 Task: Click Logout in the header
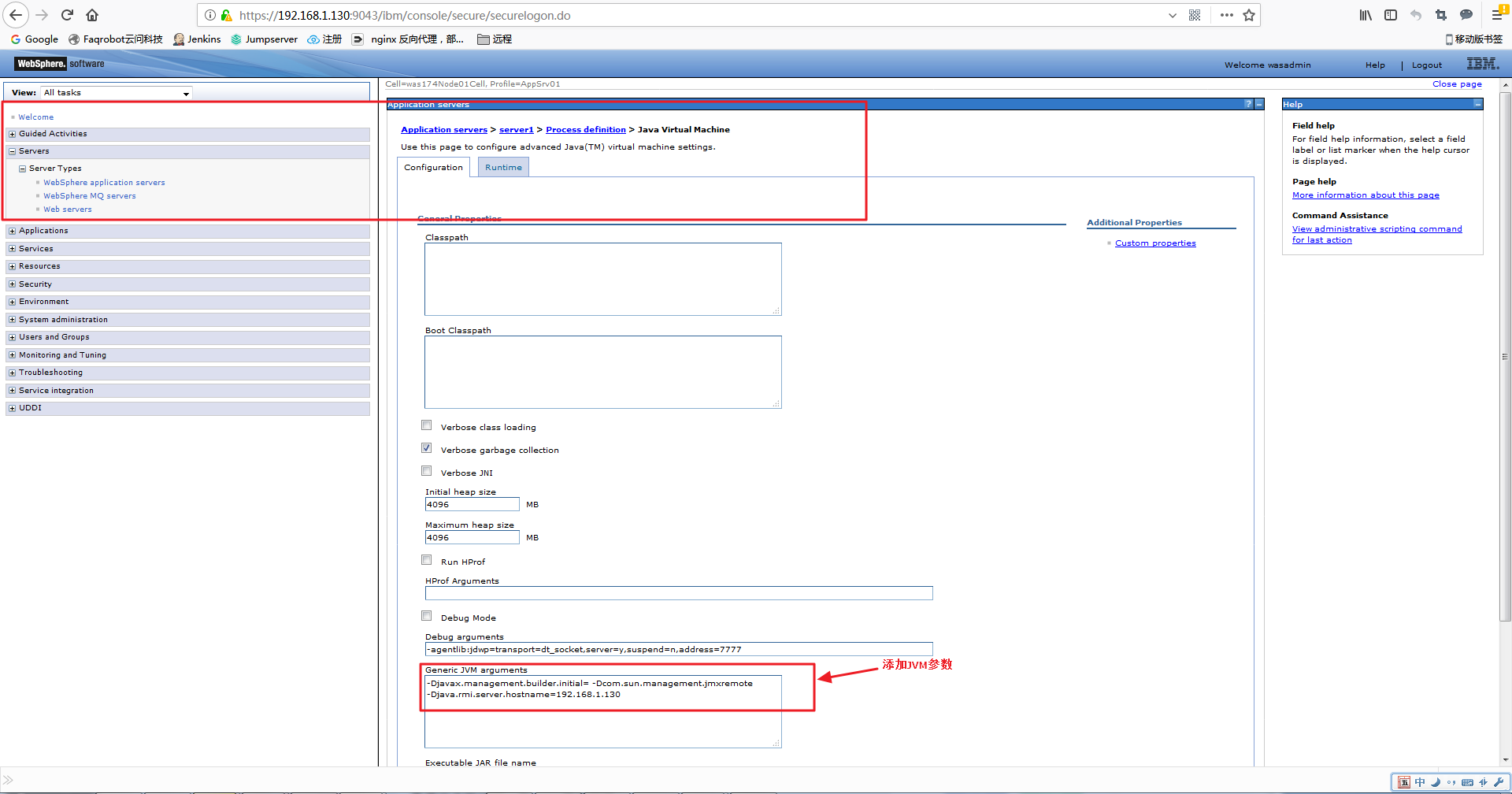1427,65
